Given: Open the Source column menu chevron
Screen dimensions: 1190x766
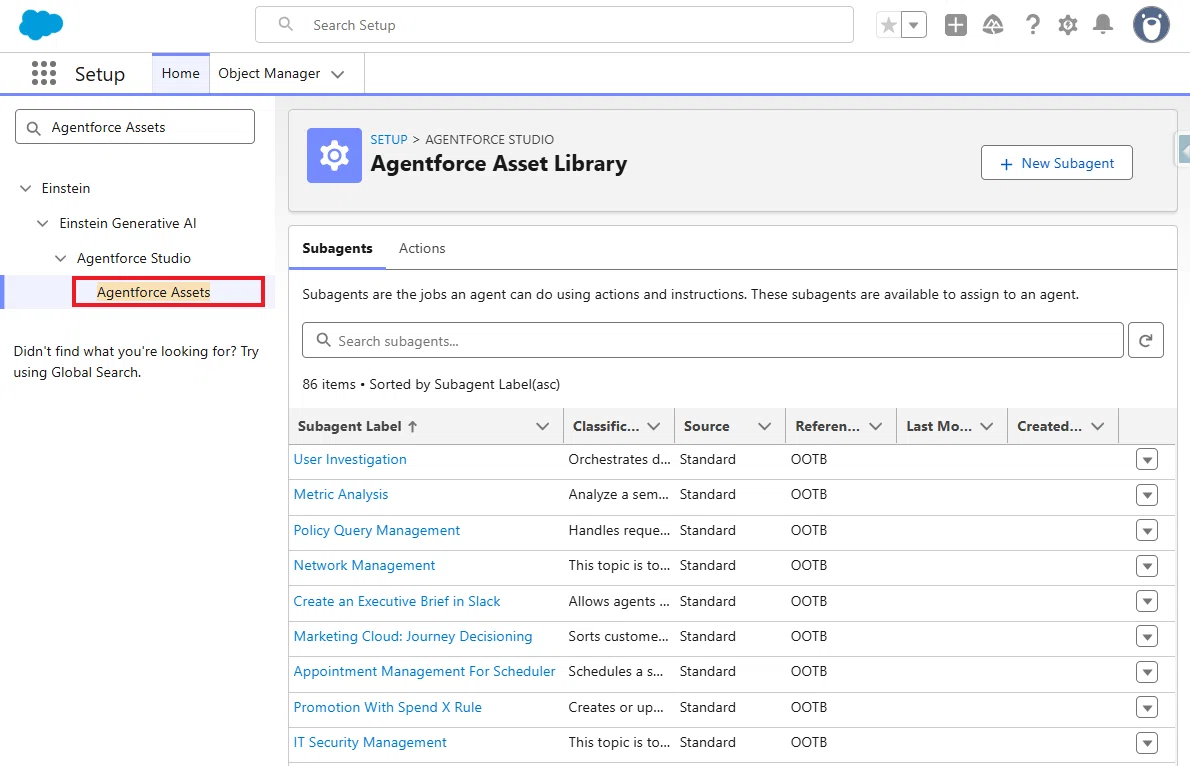Looking at the screenshot, I should pos(764,427).
